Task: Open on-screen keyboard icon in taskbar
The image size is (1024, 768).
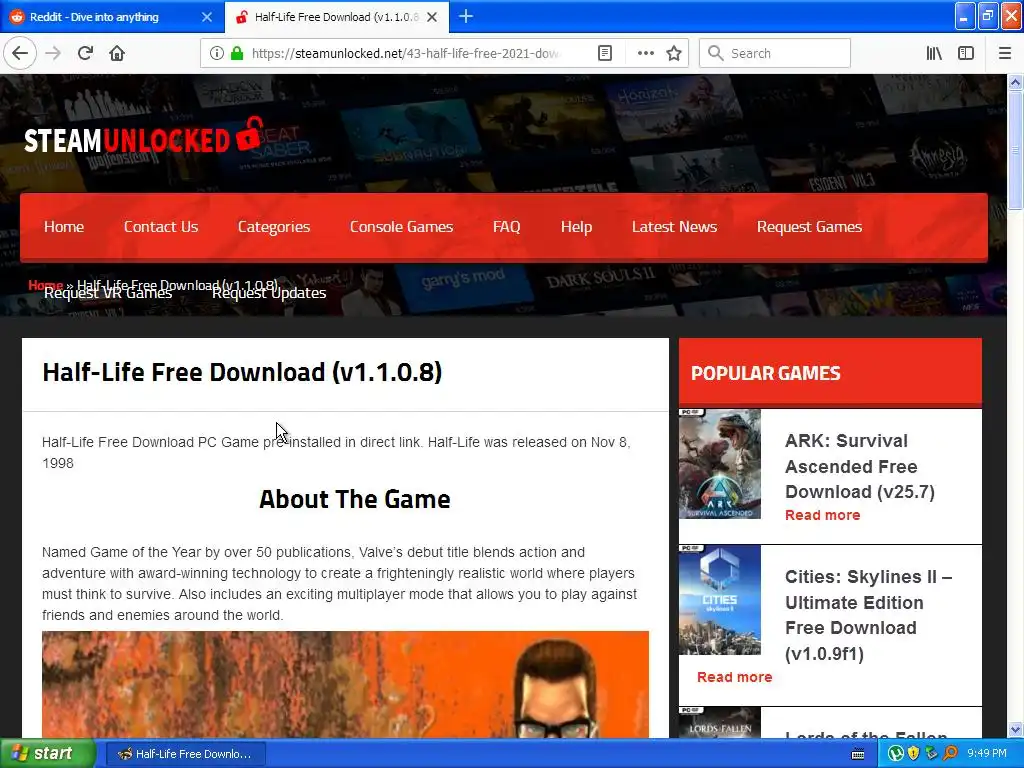Action: point(858,754)
